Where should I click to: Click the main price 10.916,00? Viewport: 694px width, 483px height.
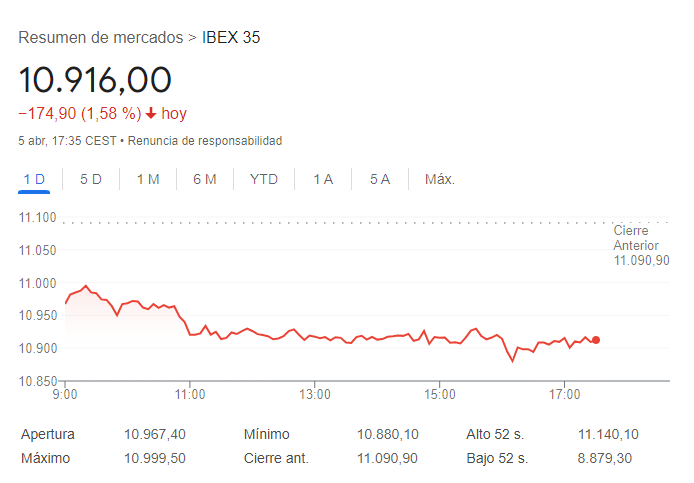[x=96, y=80]
